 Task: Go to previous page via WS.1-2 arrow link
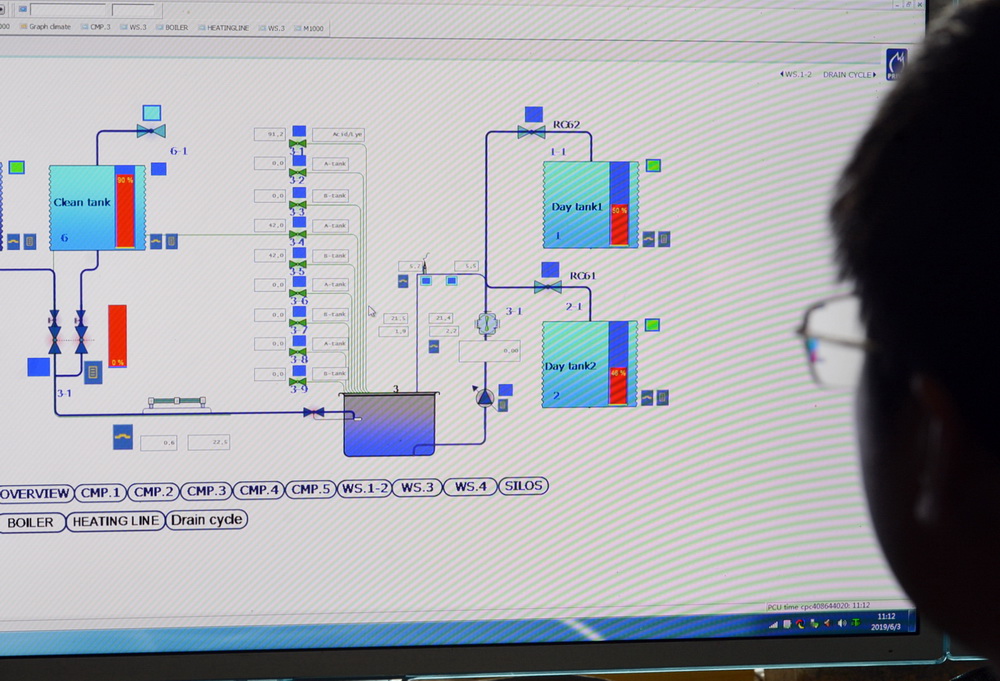click(796, 75)
